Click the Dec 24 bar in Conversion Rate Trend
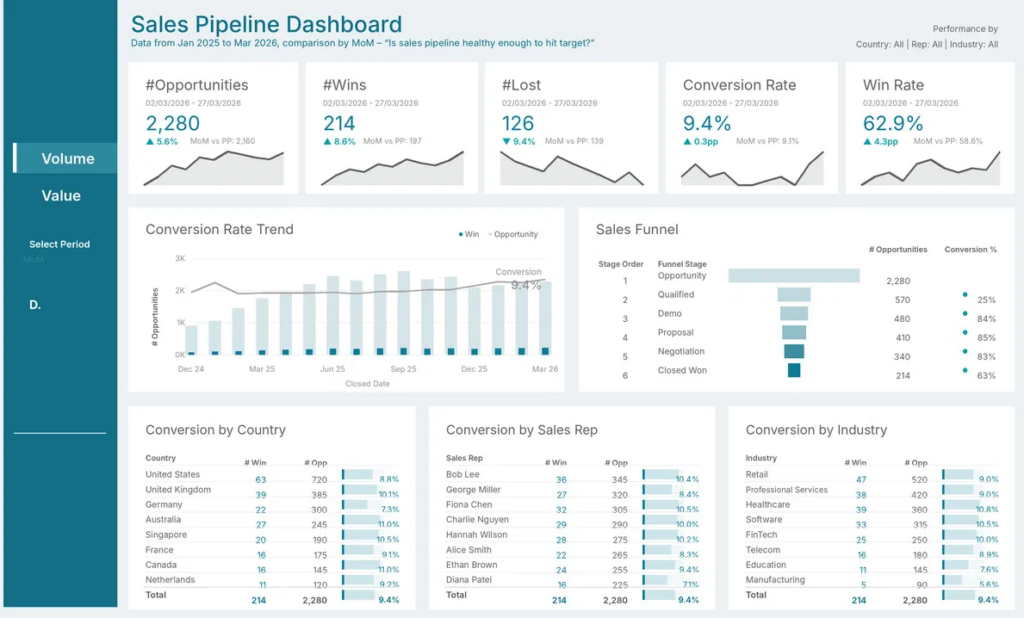This screenshot has width=1024, height=618. 191,340
